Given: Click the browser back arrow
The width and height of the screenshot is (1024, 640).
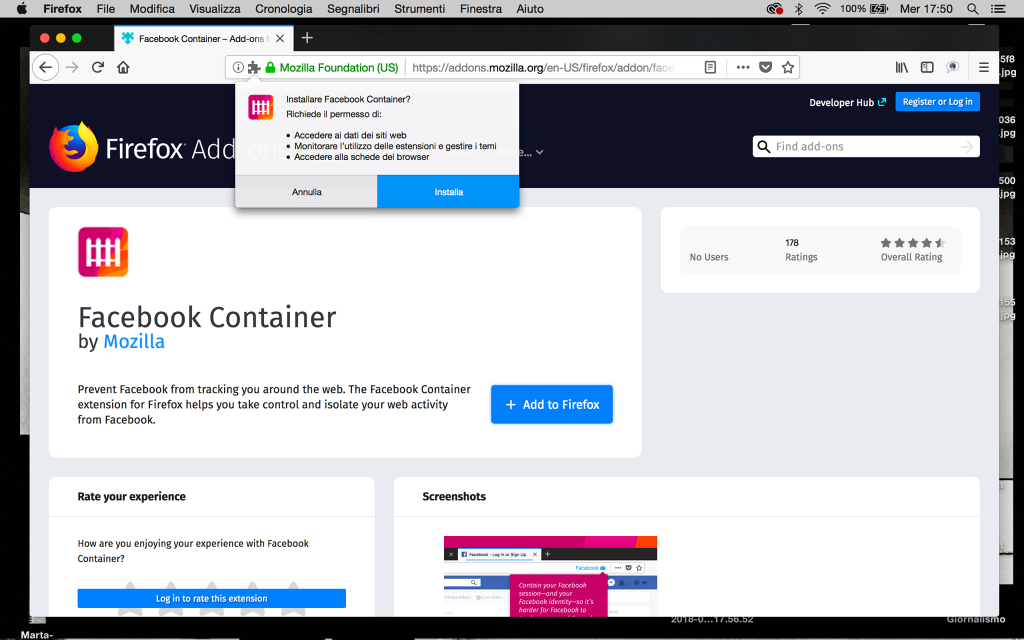Looking at the screenshot, I should (45, 67).
